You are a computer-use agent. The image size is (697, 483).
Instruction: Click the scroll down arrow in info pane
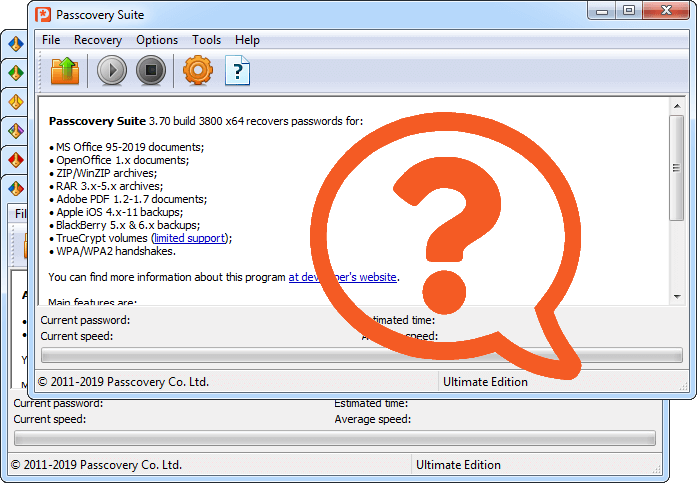click(x=677, y=296)
